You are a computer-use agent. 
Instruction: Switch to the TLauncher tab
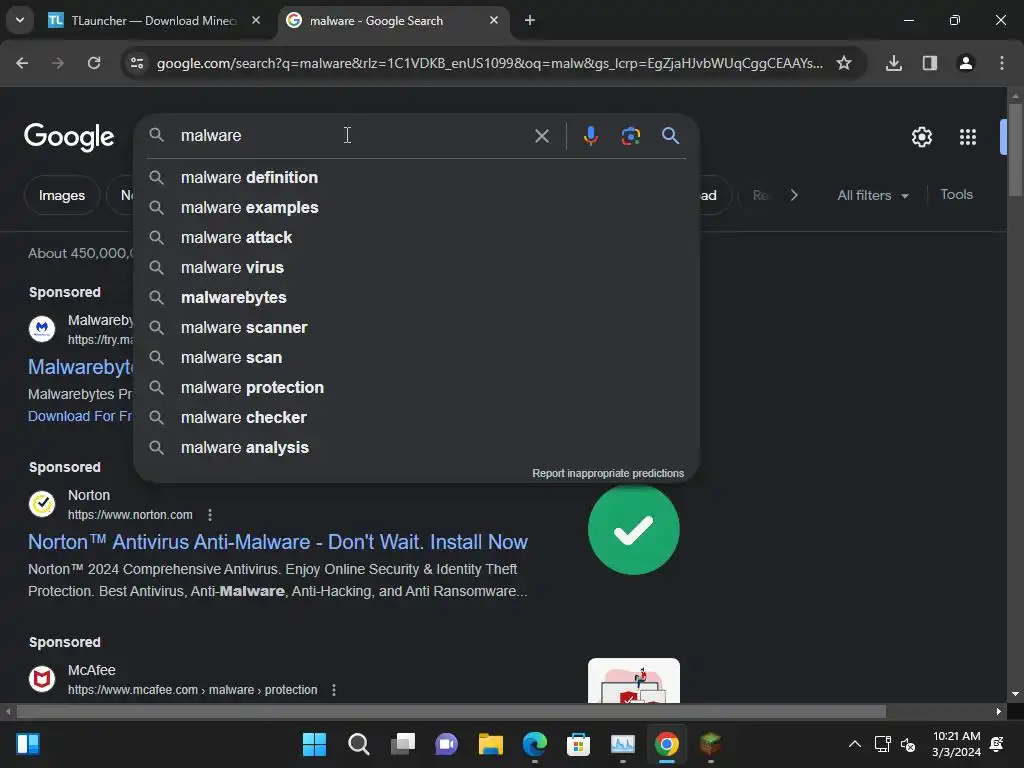pos(153,21)
